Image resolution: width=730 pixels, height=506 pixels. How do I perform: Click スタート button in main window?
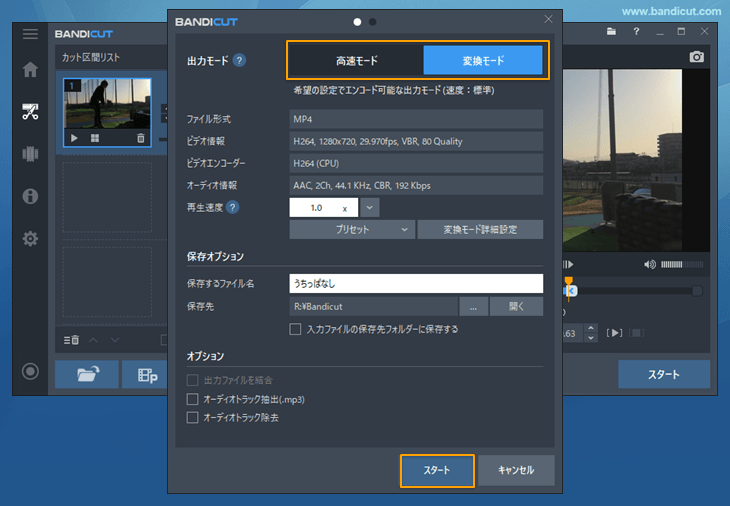click(664, 374)
